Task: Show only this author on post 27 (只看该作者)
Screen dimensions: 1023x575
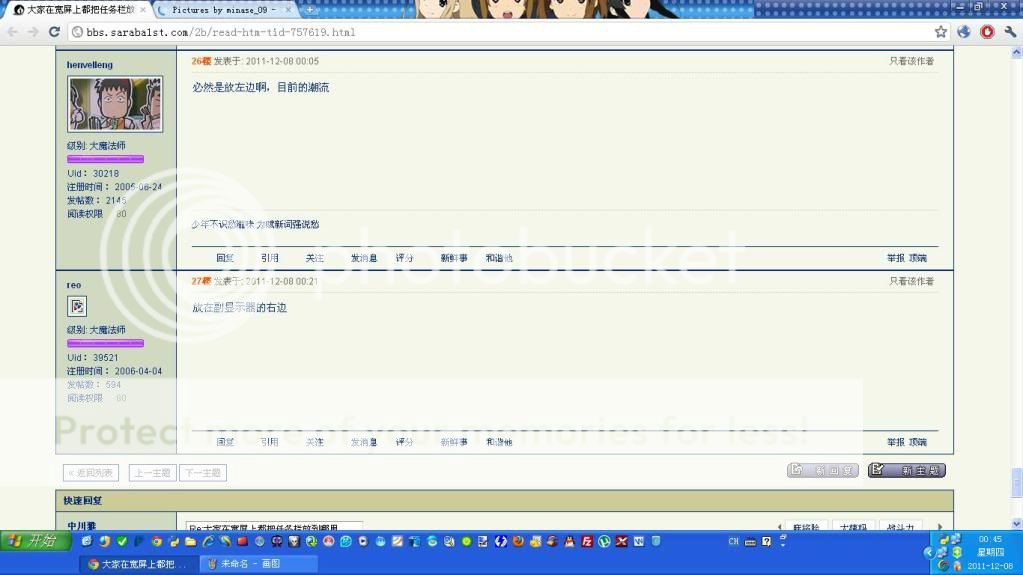Action: [911, 281]
